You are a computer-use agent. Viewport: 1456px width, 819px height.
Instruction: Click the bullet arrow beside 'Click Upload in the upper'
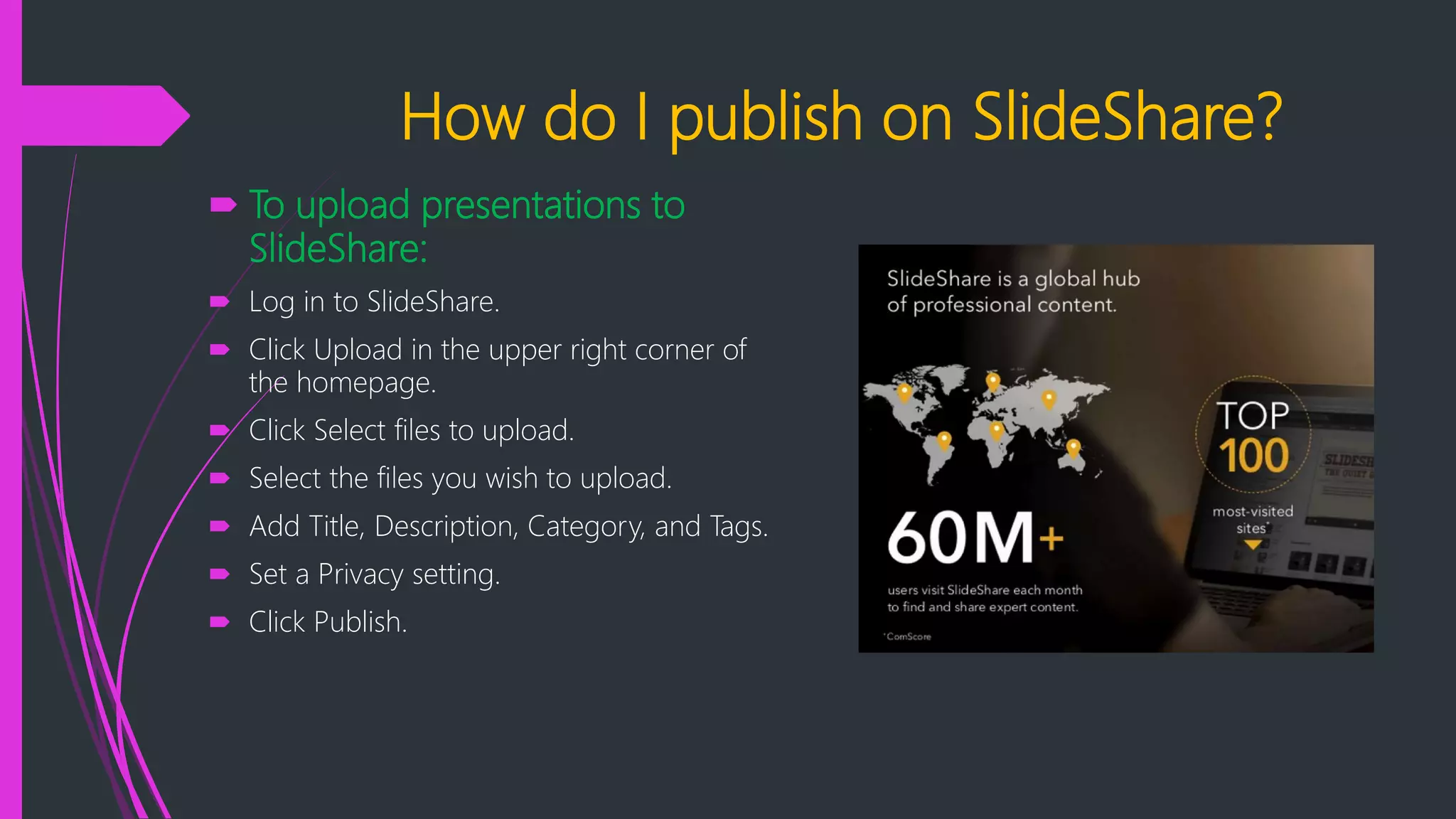point(220,350)
